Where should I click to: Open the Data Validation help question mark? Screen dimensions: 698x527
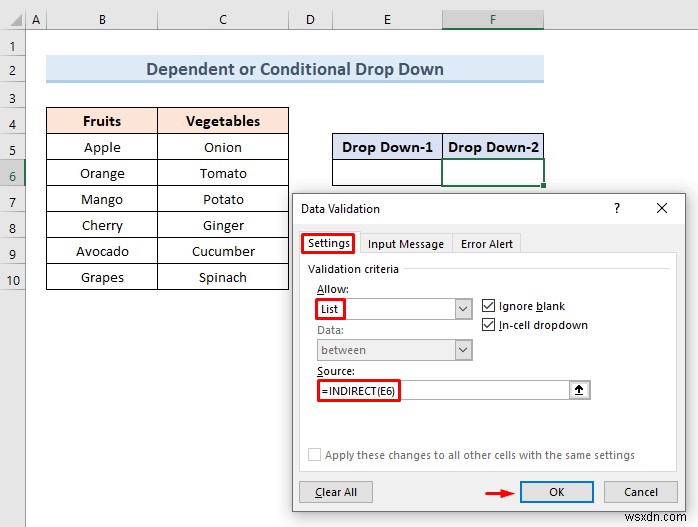tap(617, 208)
